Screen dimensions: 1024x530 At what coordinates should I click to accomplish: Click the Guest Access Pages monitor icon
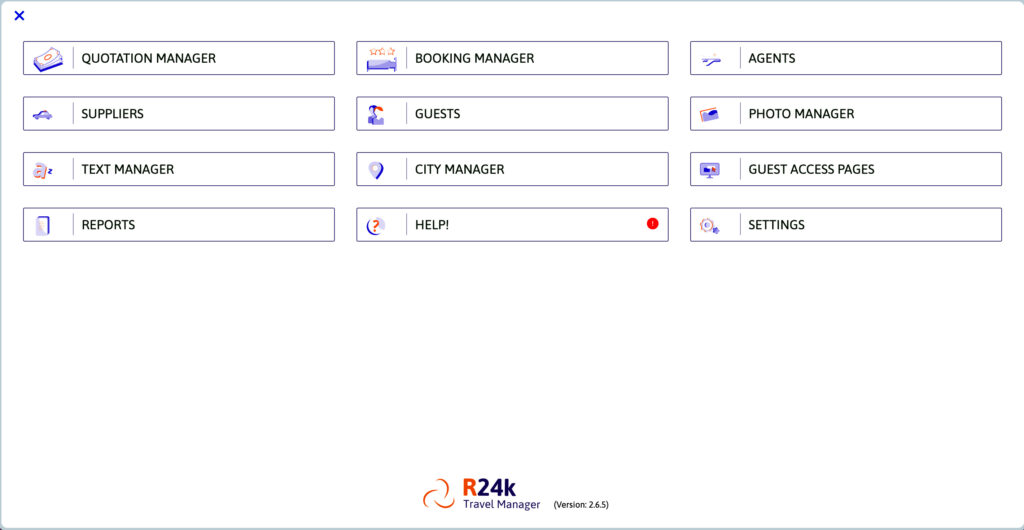tap(710, 170)
